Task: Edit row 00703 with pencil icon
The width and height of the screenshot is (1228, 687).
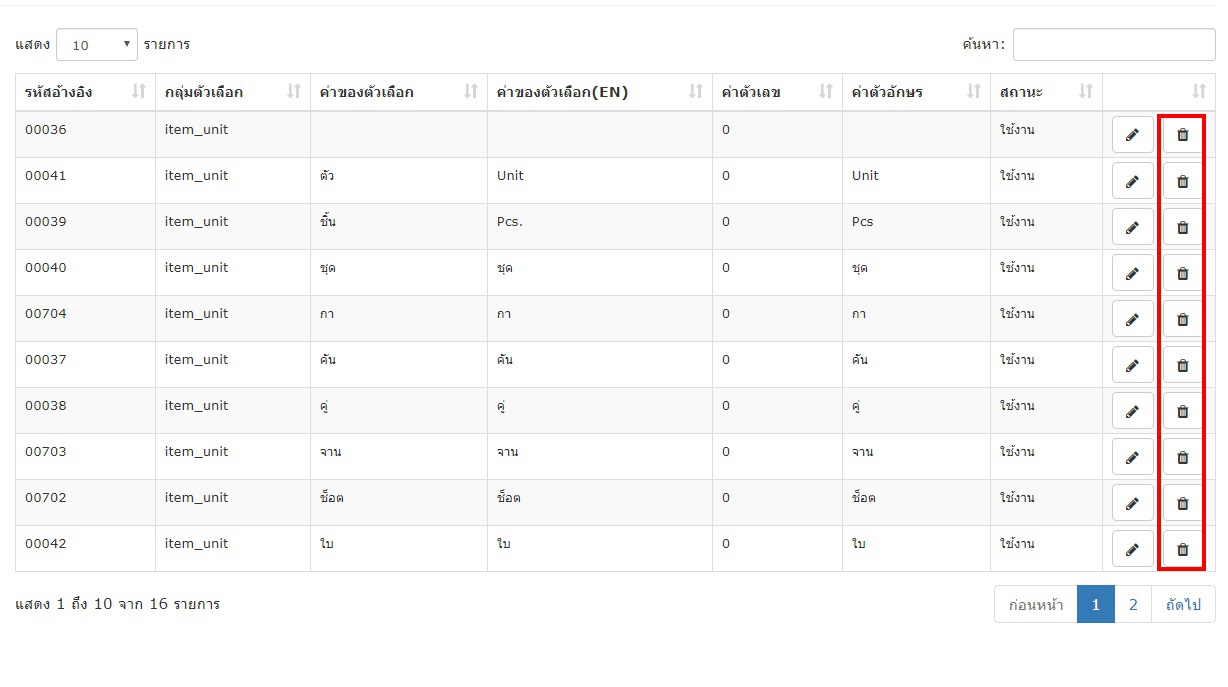Action: (1132, 457)
